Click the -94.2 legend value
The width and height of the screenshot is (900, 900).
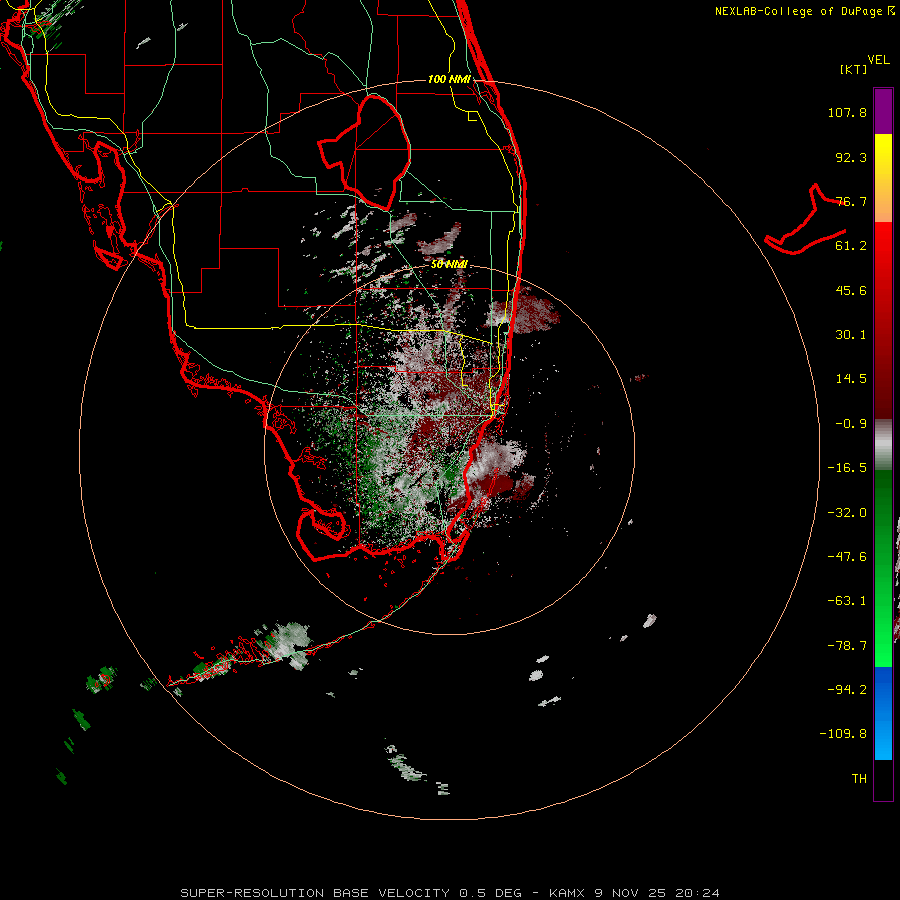pos(847,689)
